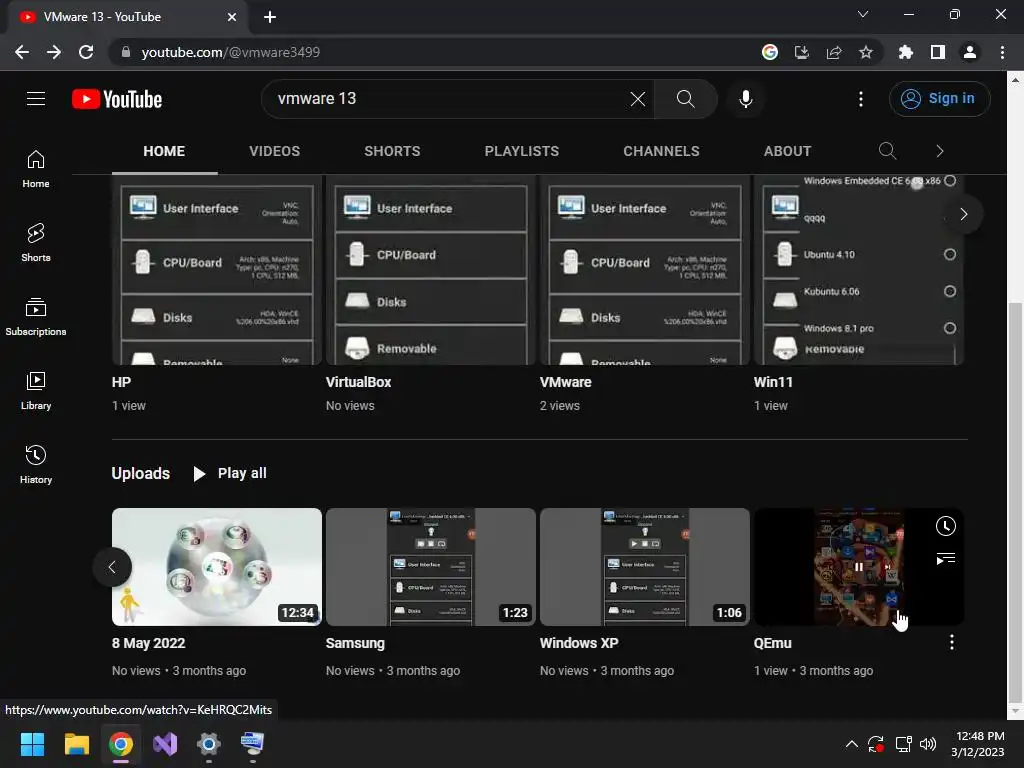Click Play all uploads
Viewport: 1024px width, 768px height.
tap(230, 473)
